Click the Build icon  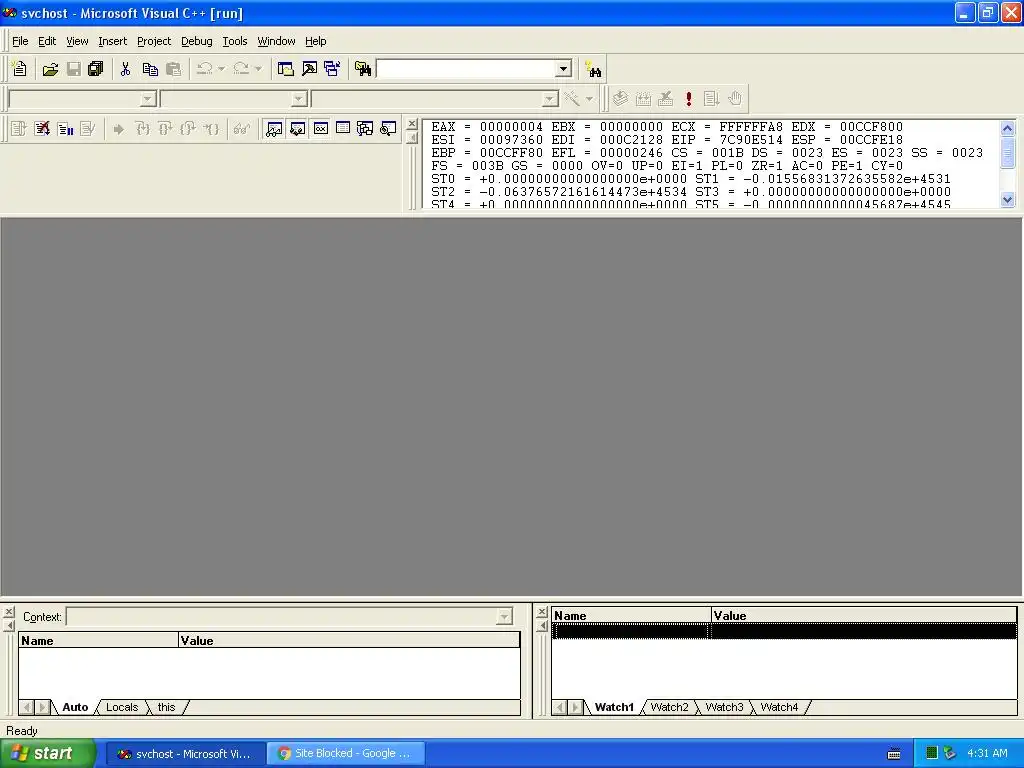pyautogui.click(x=643, y=99)
